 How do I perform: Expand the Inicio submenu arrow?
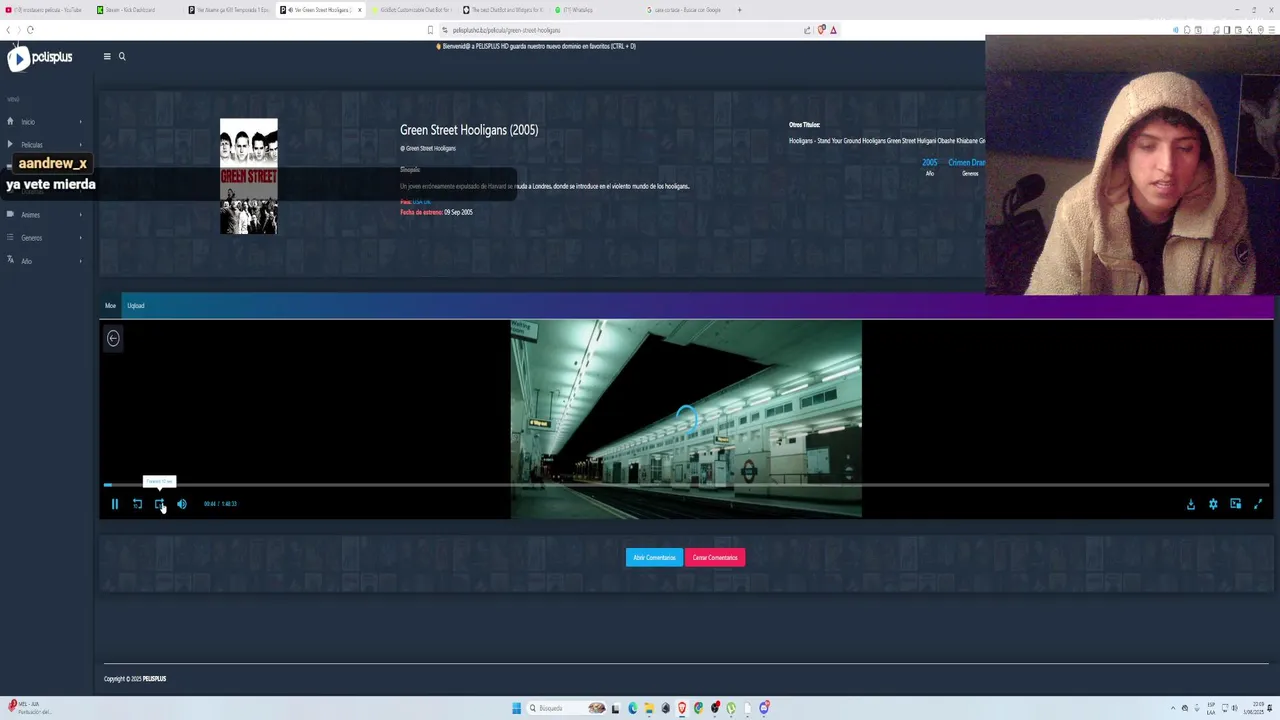click(80, 122)
